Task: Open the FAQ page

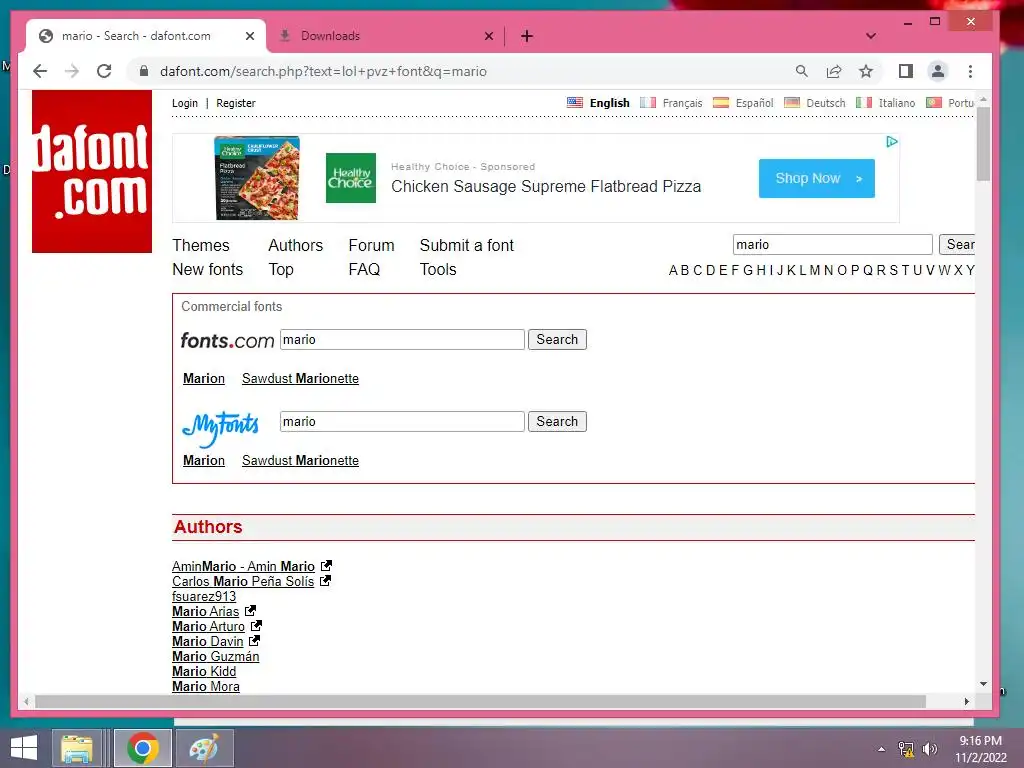Action: [x=364, y=270]
